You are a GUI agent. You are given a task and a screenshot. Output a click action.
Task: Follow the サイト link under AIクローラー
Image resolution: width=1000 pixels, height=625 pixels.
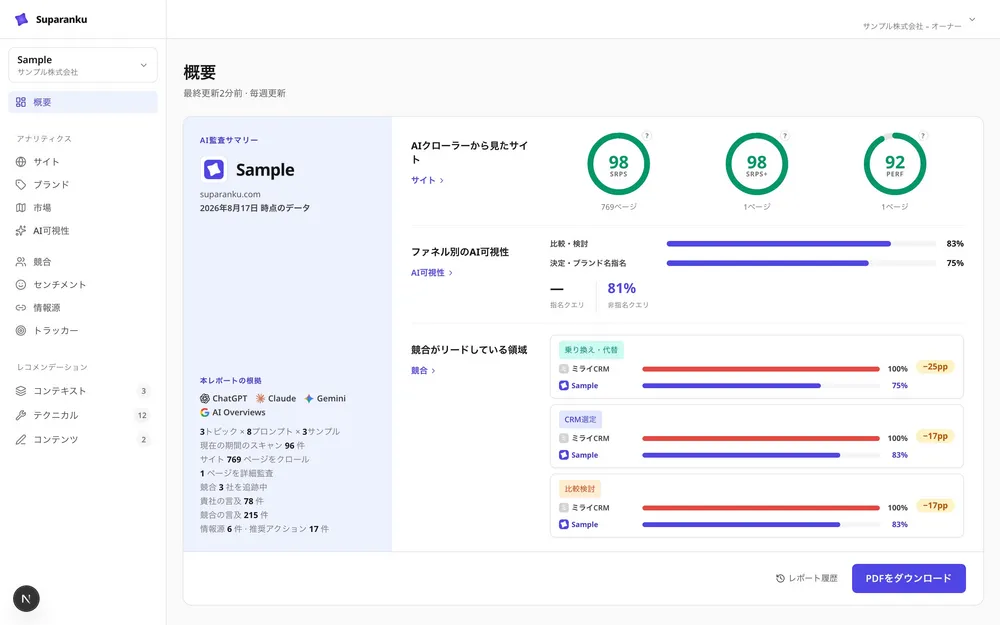427,180
